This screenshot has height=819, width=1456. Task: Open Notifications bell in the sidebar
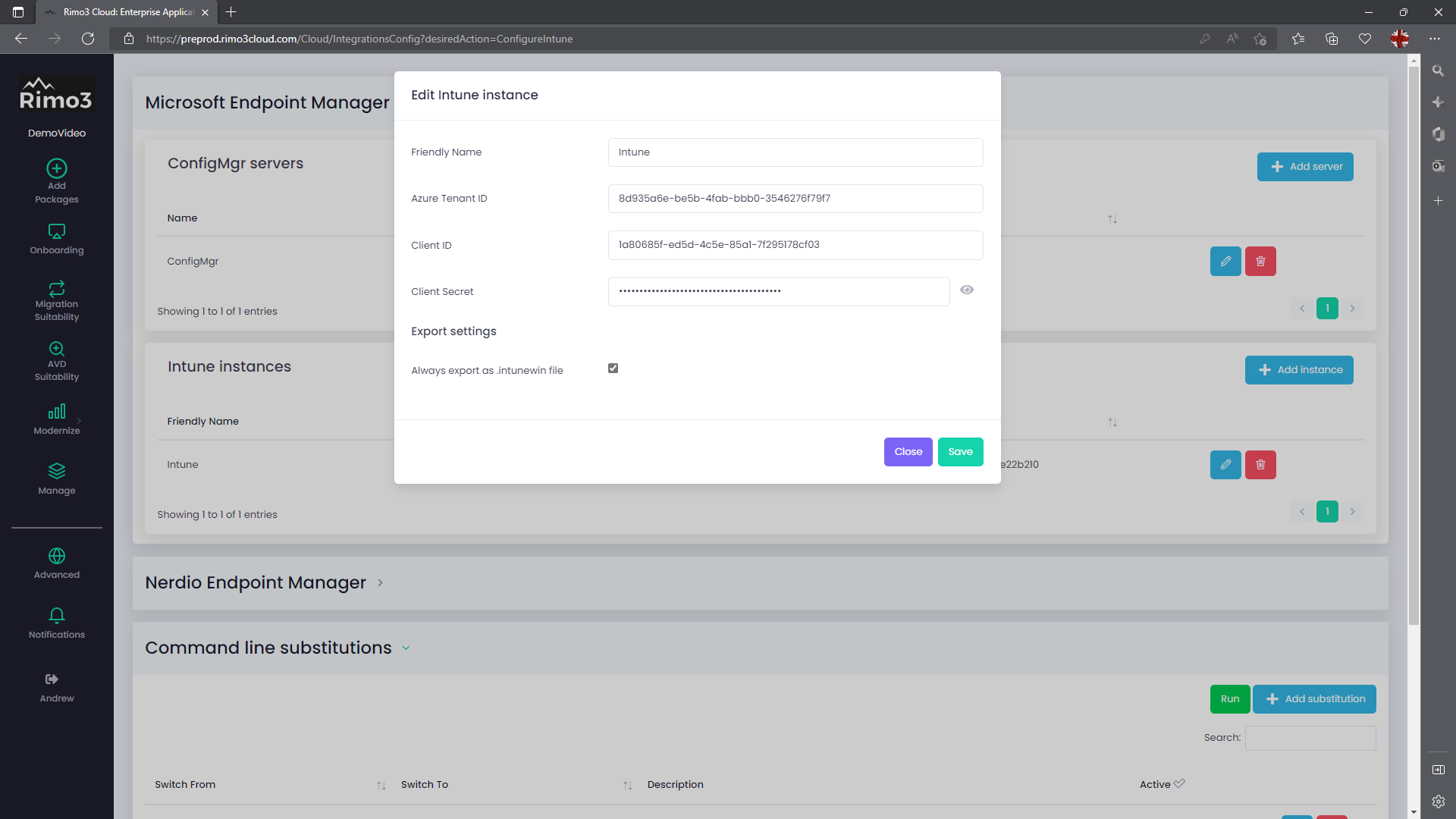coord(57,615)
